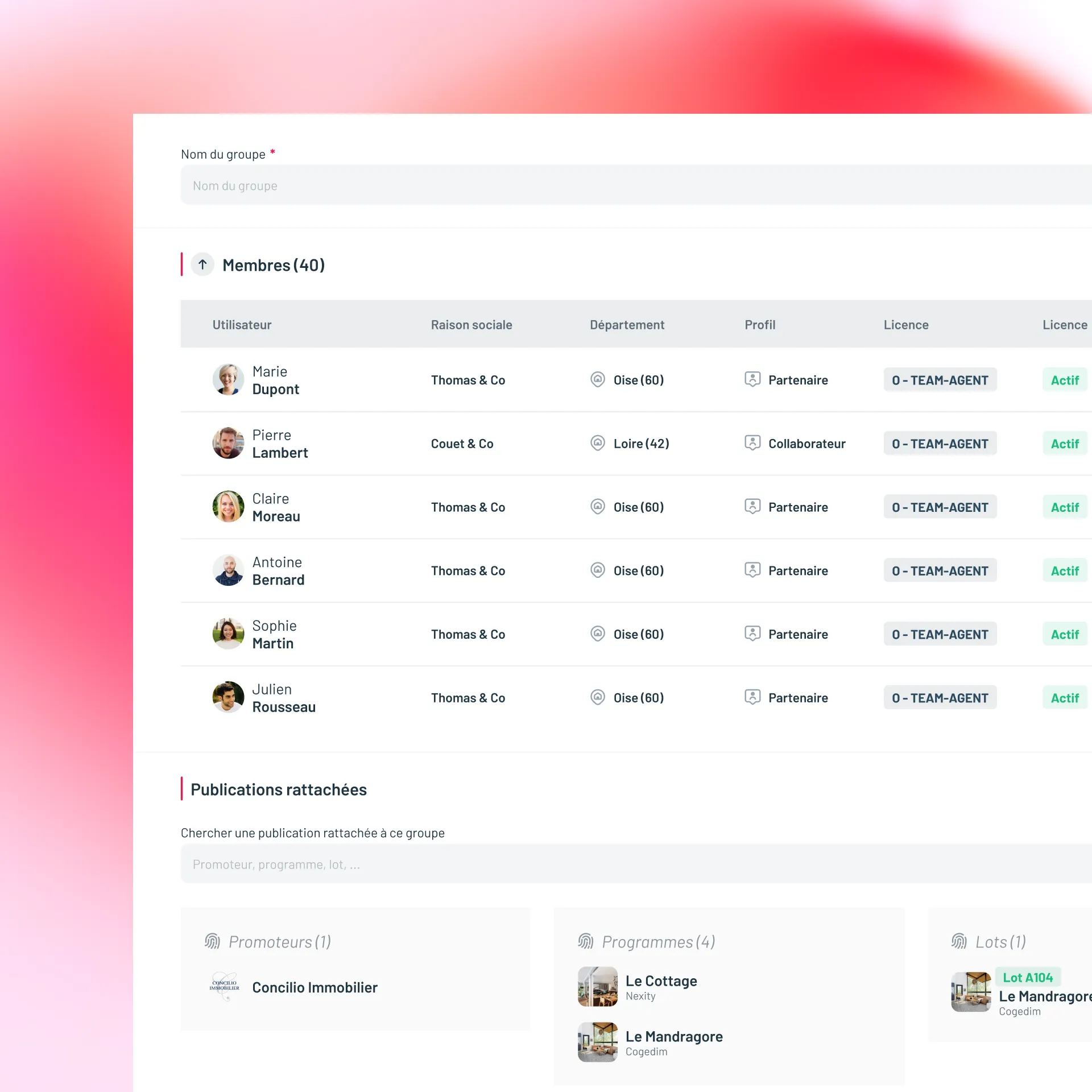Open Marie Dupont's avatar
Viewport: 1092px width, 1092px height.
[228, 380]
